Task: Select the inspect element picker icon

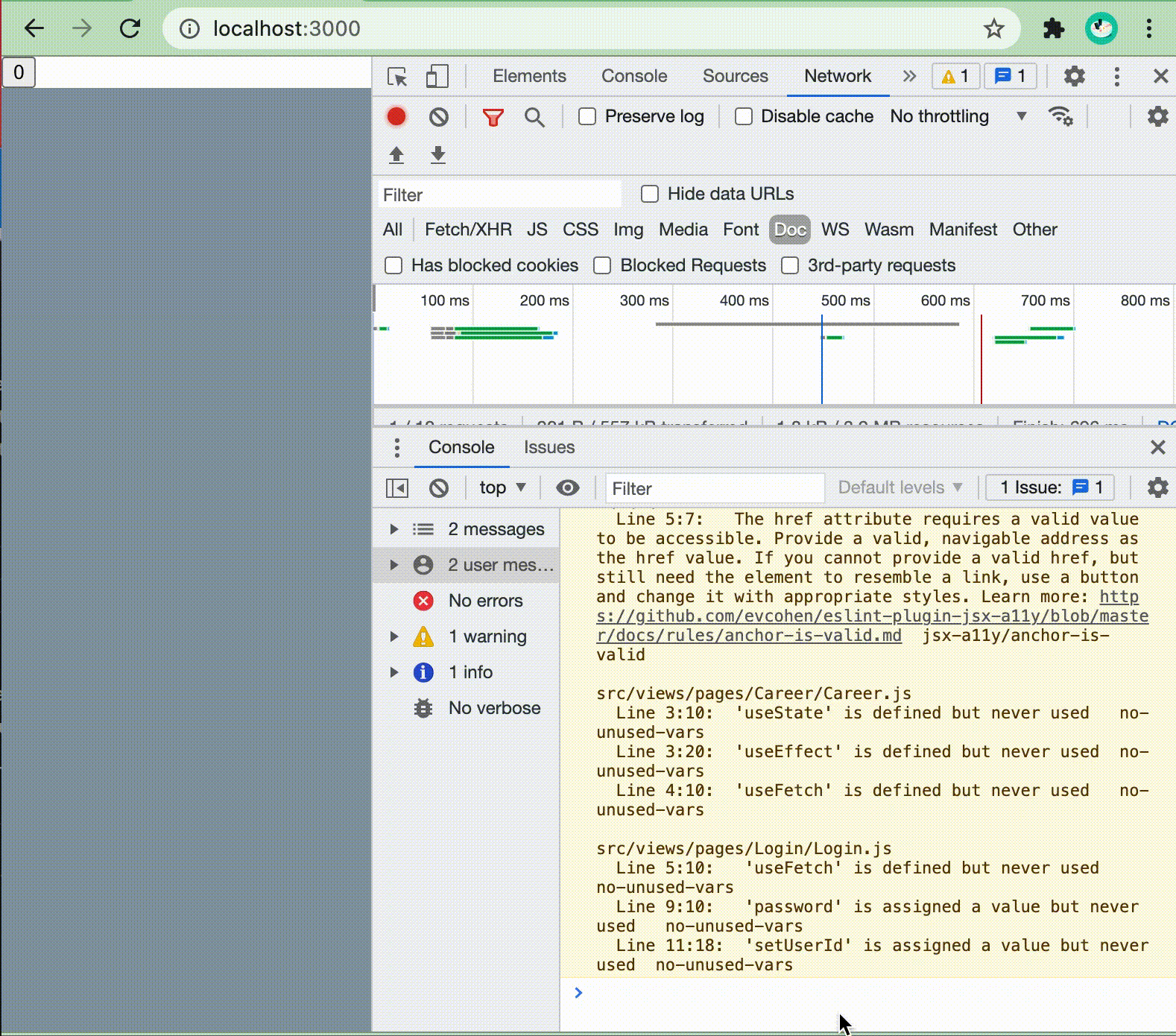Action: pyautogui.click(x=397, y=76)
